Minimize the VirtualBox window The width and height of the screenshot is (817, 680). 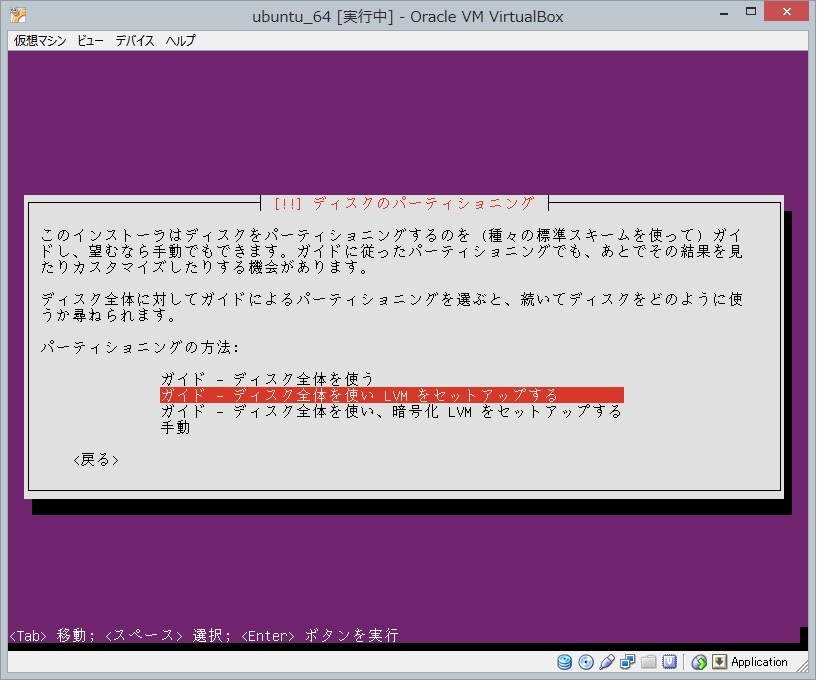click(x=724, y=14)
